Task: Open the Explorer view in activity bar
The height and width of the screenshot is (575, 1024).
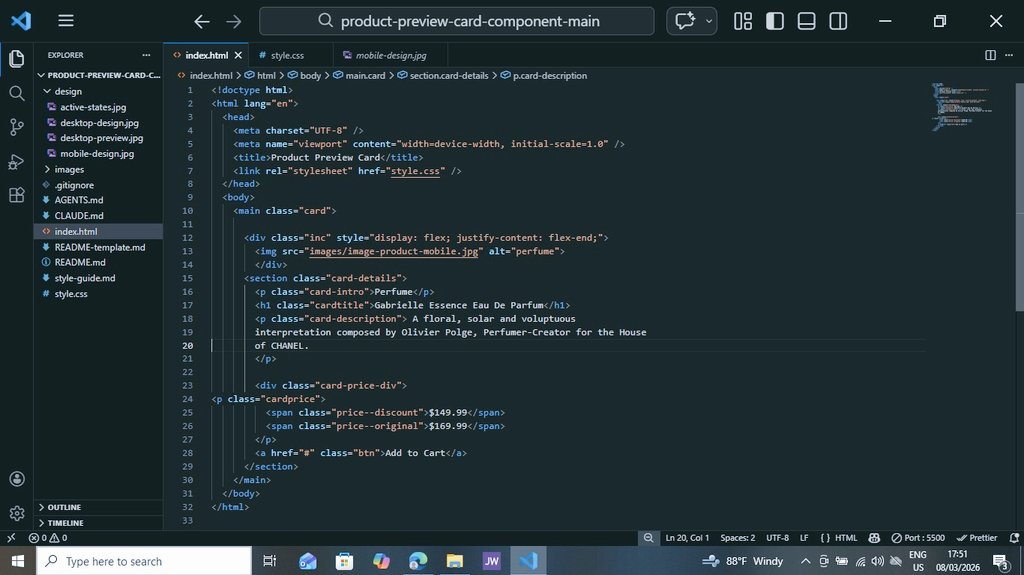Action: click(x=17, y=59)
